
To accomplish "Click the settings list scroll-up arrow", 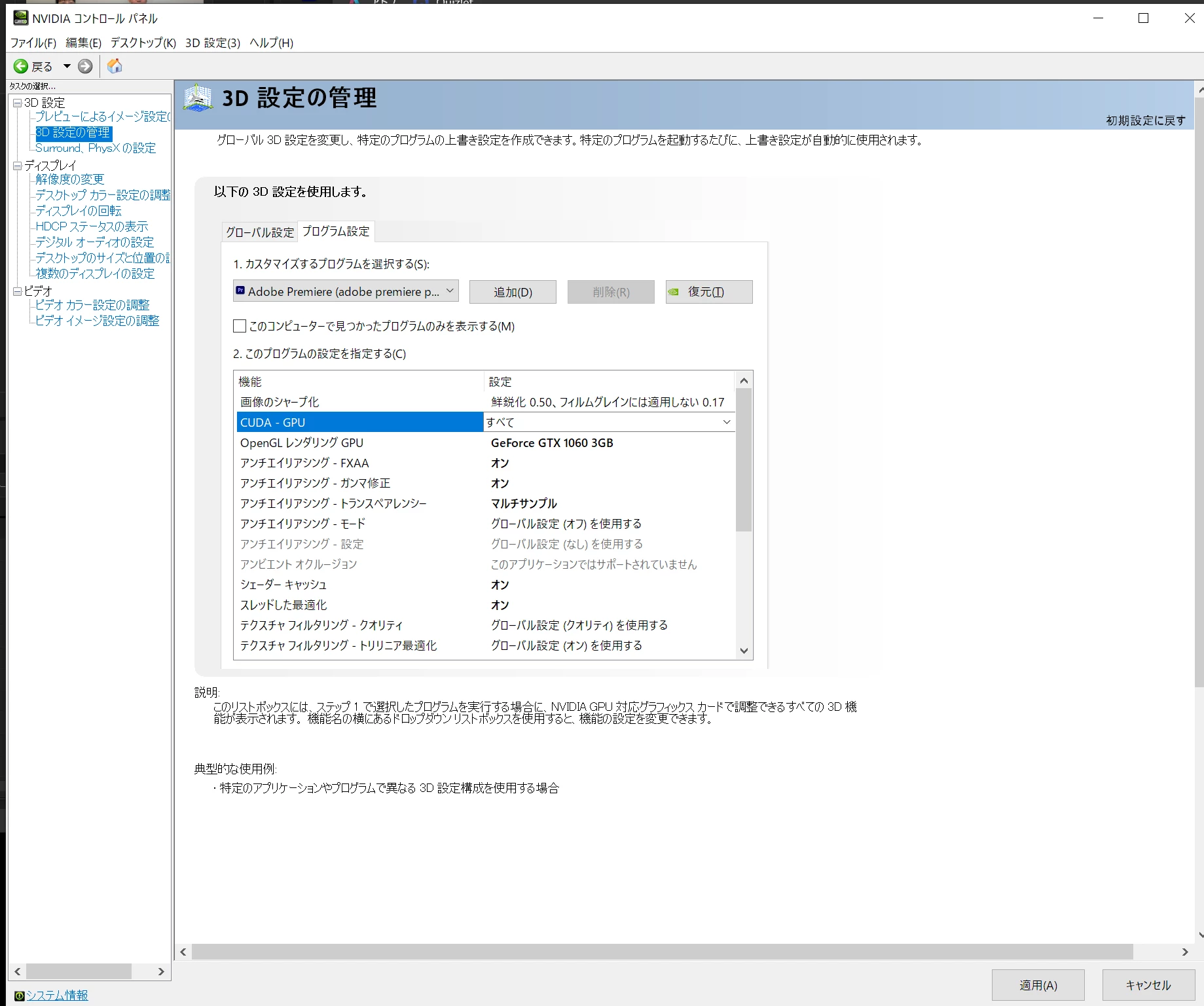I will [x=744, y=380].
